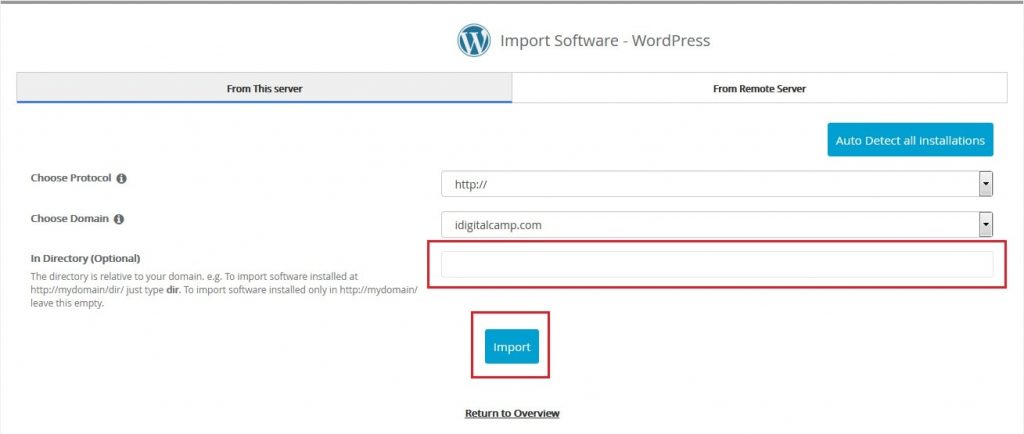Click the Import Software - WordPress heading
Screen dimensions: 1024x434
605,40
